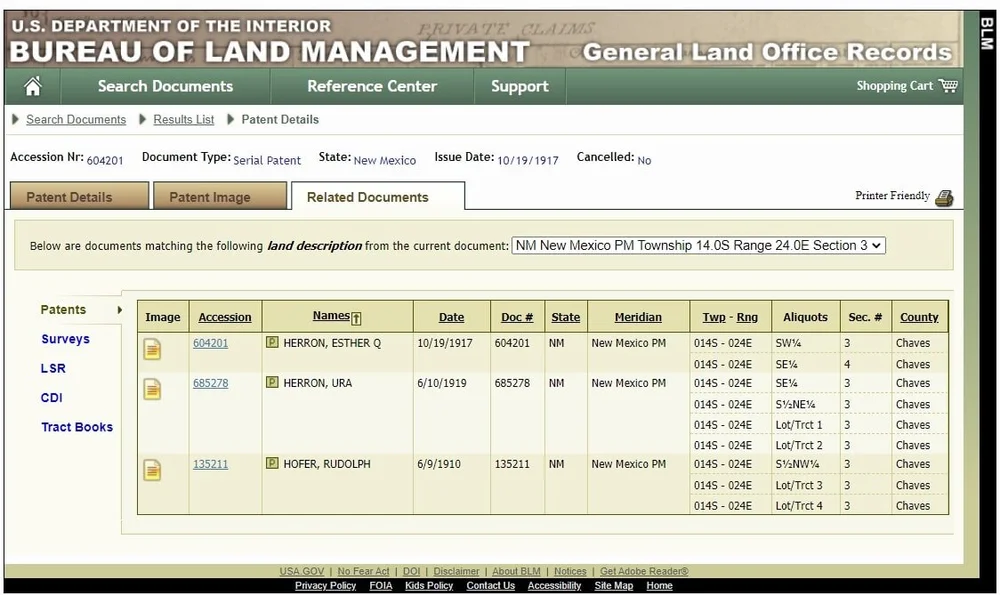This screenshot has height=595, width=1000.
Task: Open document image for Herron, Ura
Action: point(152,389)
